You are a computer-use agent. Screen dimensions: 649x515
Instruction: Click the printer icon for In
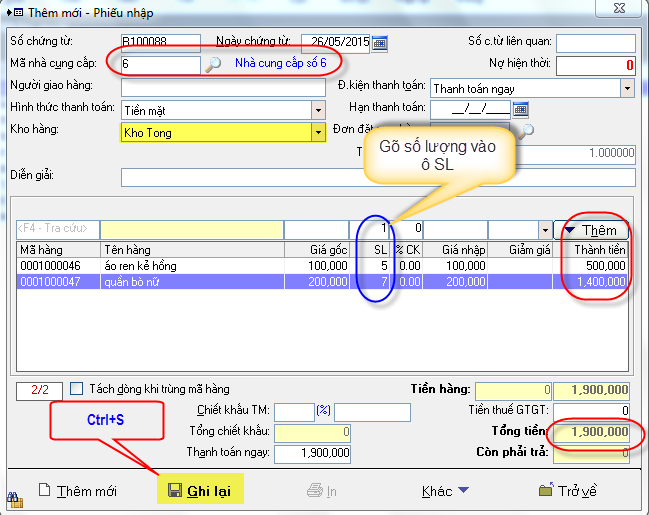pyautogui.click(x=314, y=491)
